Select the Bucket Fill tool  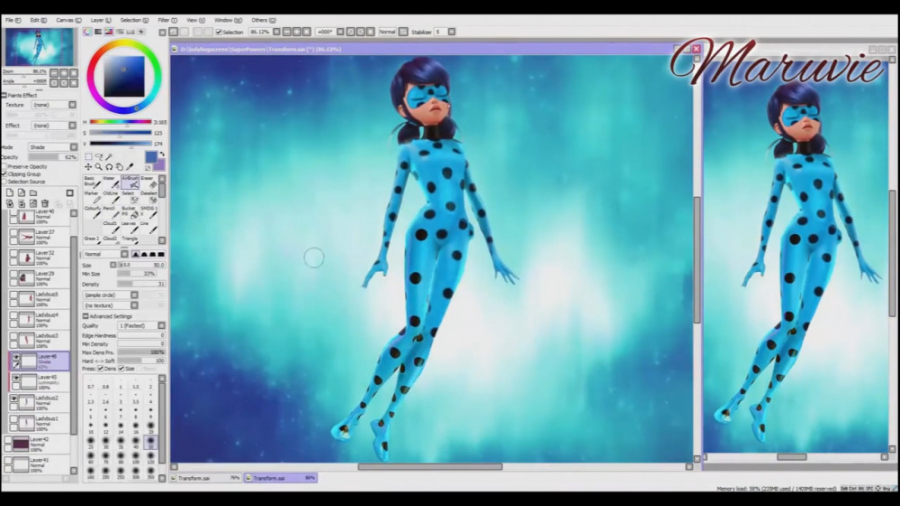click(x=131, y=212)
